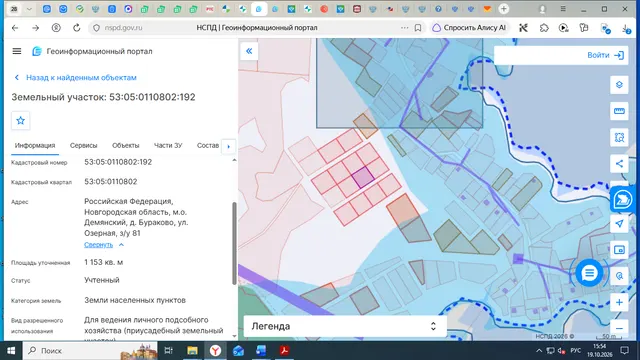Reload the page in the browser
The width and height of the screenshot is (640, 360).
click(76, 28)
